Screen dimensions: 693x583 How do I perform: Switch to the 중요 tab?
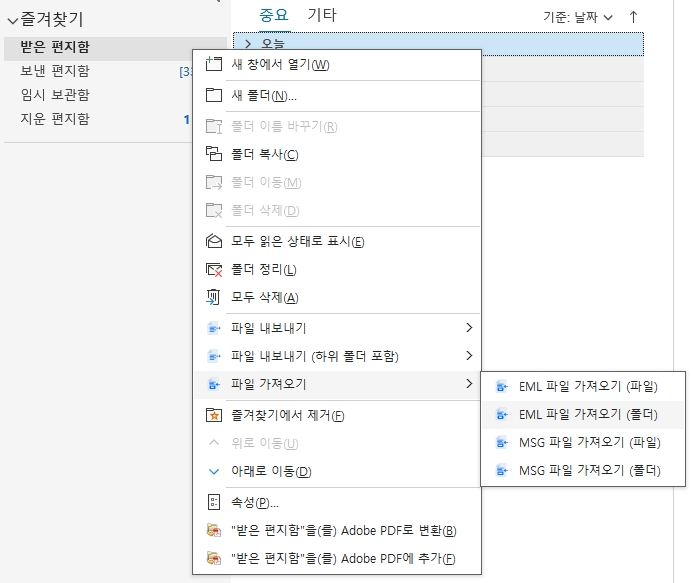click(273, 15)
